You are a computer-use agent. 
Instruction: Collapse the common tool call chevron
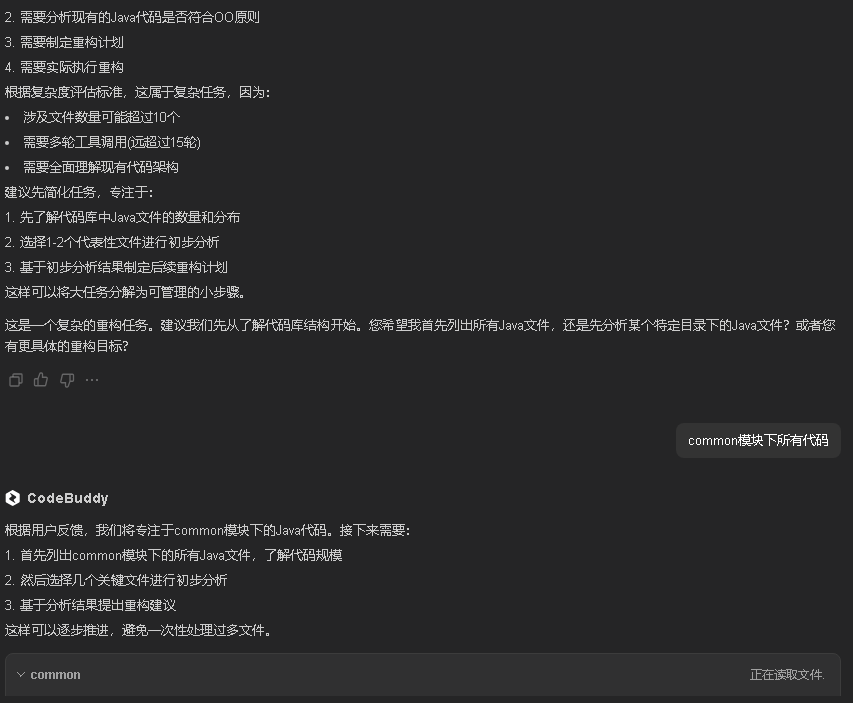(20, 675)
